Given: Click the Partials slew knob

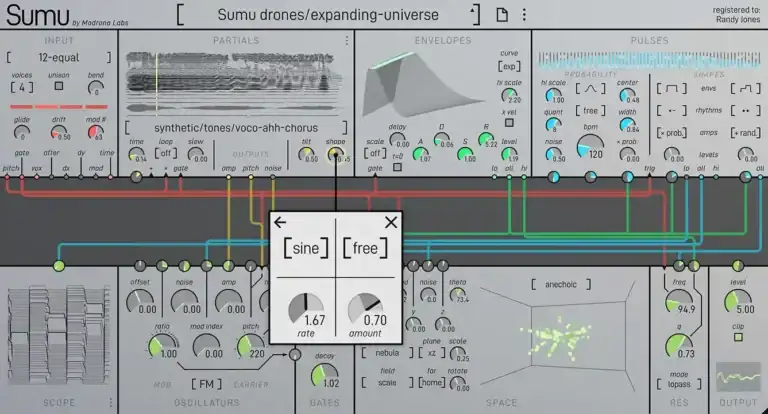Looking at the screenshot, I should pos(196,155).
